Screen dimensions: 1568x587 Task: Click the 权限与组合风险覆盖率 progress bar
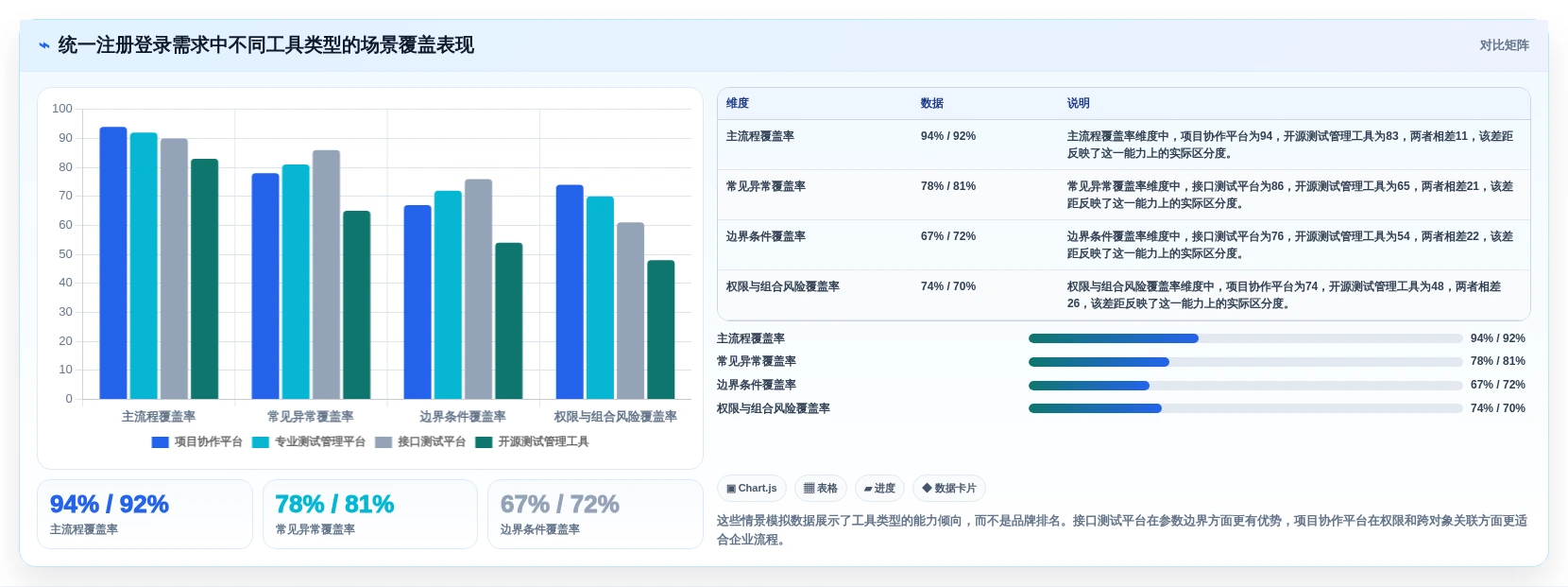coord(1245,408)
